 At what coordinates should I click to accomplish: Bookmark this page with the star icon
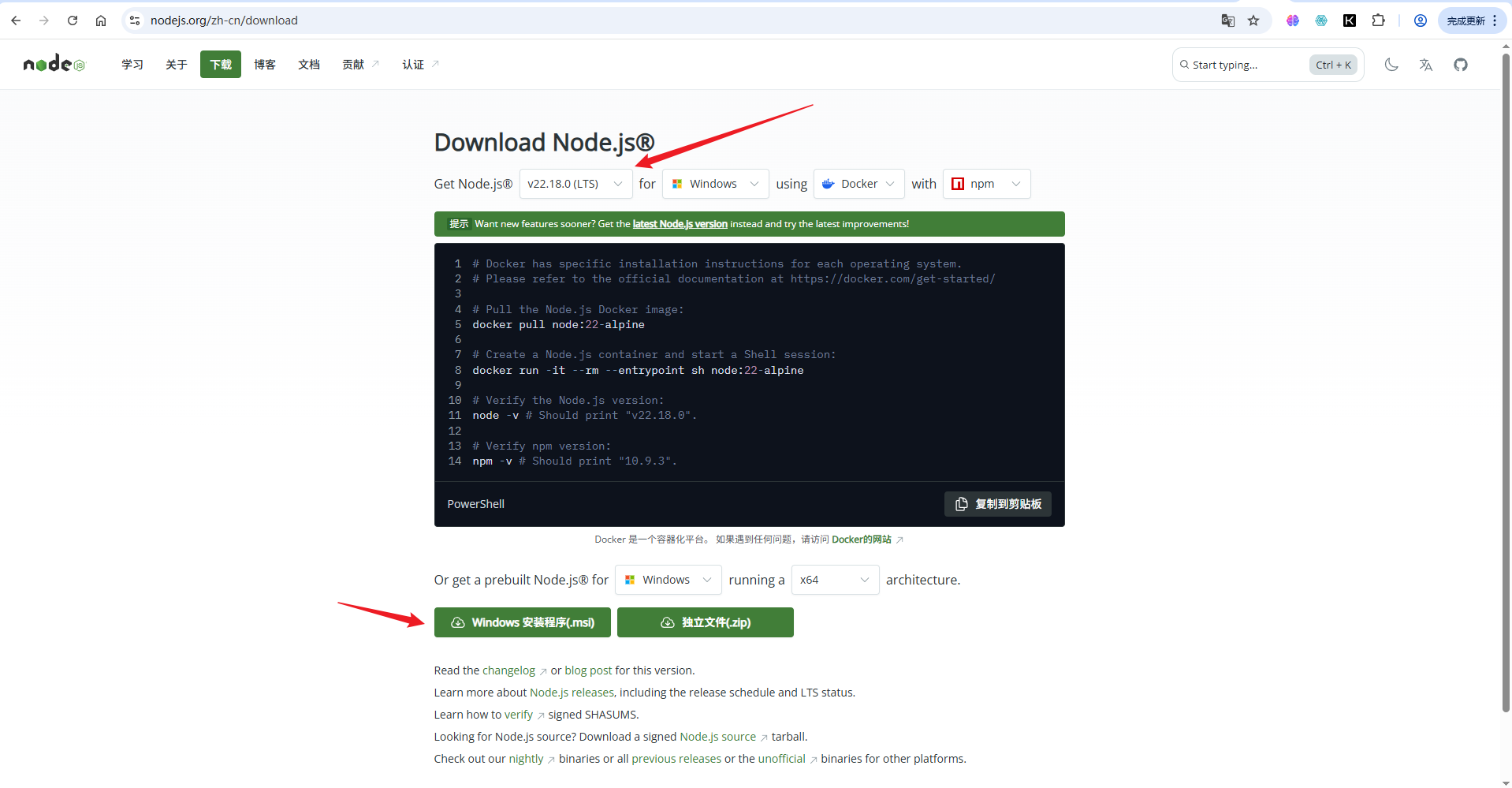click(x=1253, y=21)
